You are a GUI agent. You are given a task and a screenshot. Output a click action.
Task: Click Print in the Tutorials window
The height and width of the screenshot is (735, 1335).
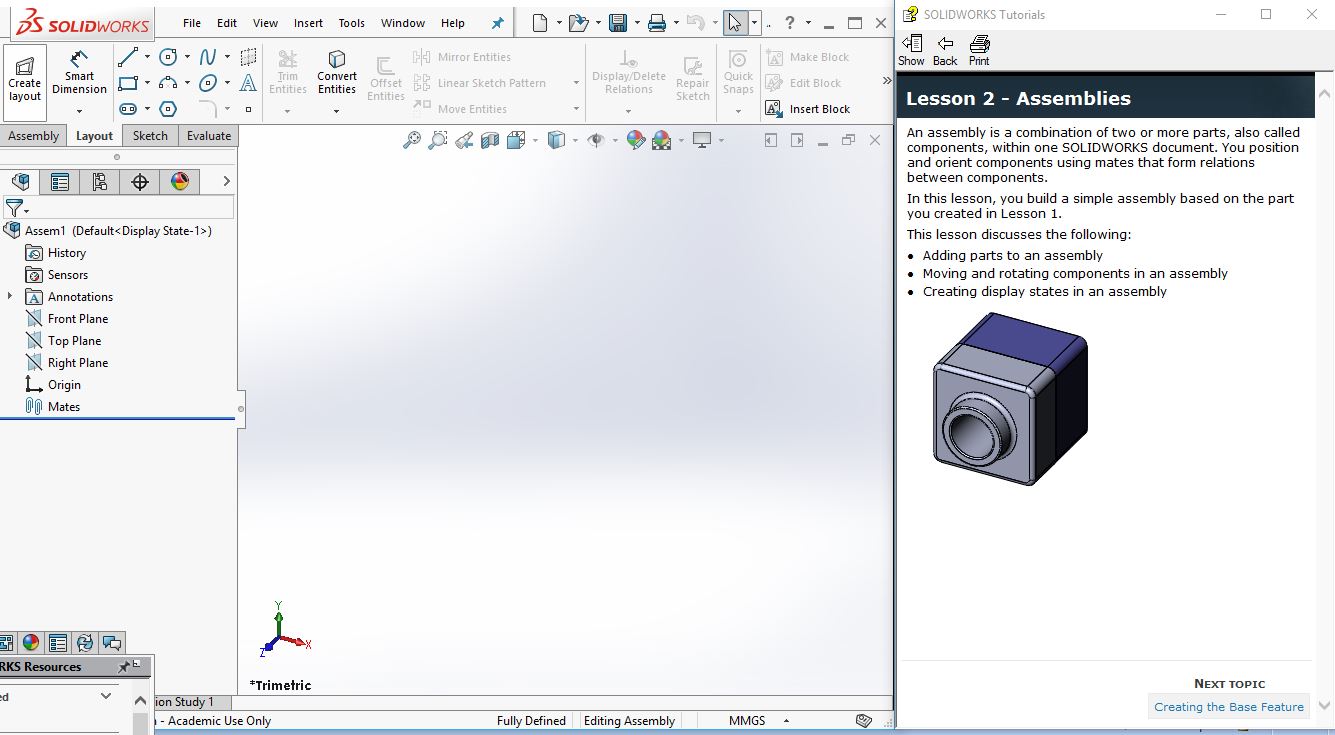point(979,50)
